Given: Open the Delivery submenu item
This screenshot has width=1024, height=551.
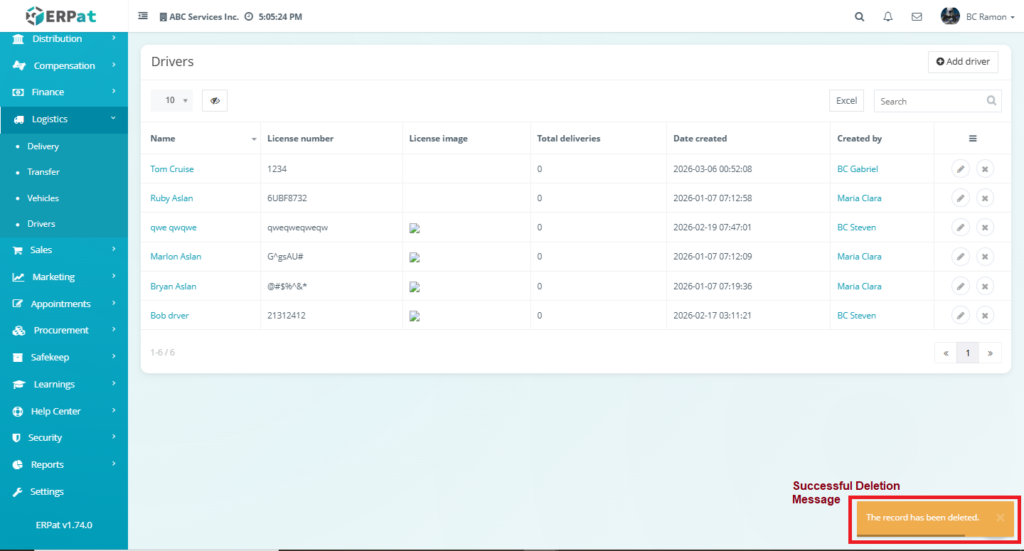Looking at the screenshot, I should click(x=43, y=146).
